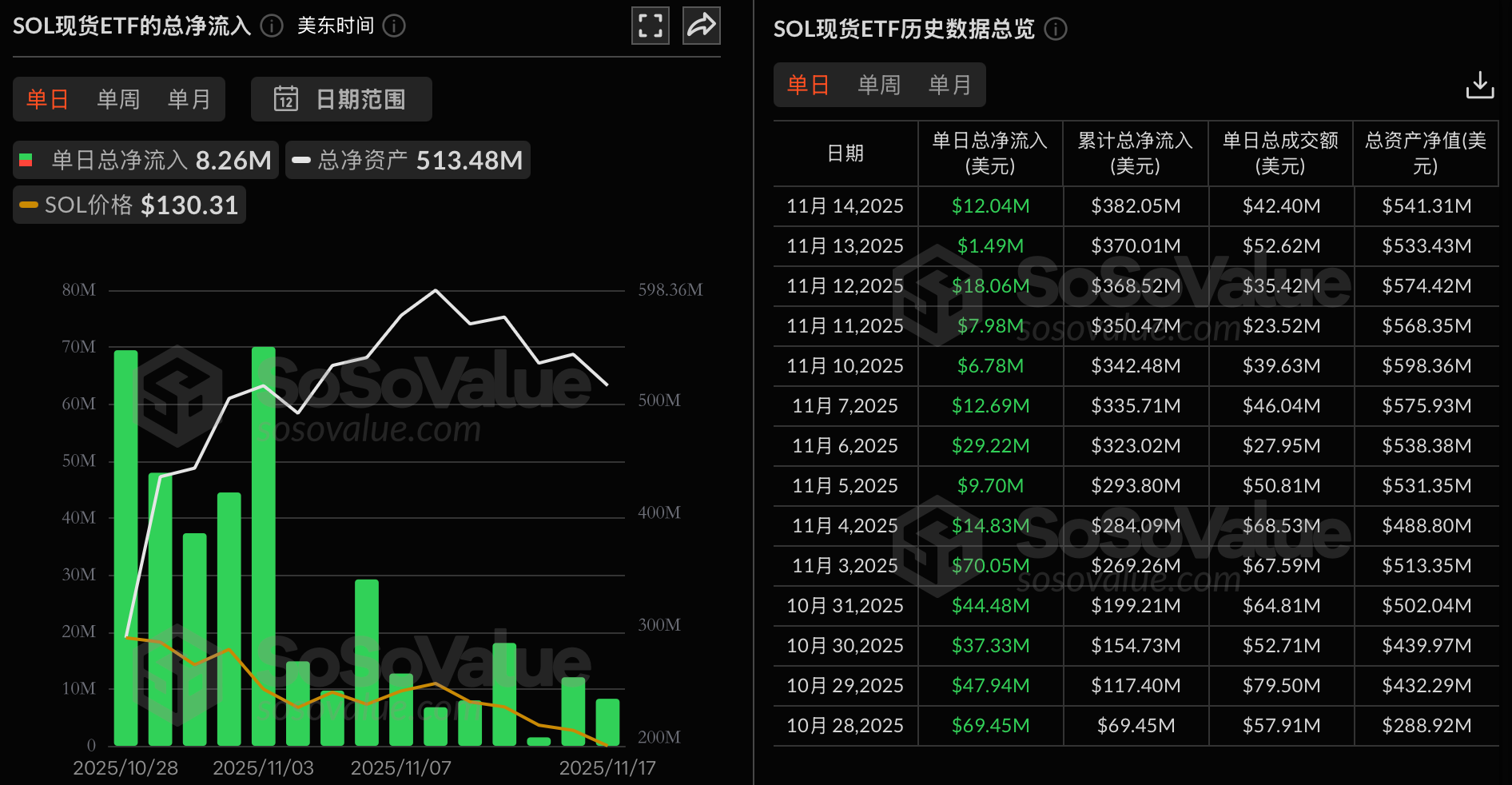Toggle the 单日总净流入 legend series
1512x785 pixels.
click(x=145, y=160)
